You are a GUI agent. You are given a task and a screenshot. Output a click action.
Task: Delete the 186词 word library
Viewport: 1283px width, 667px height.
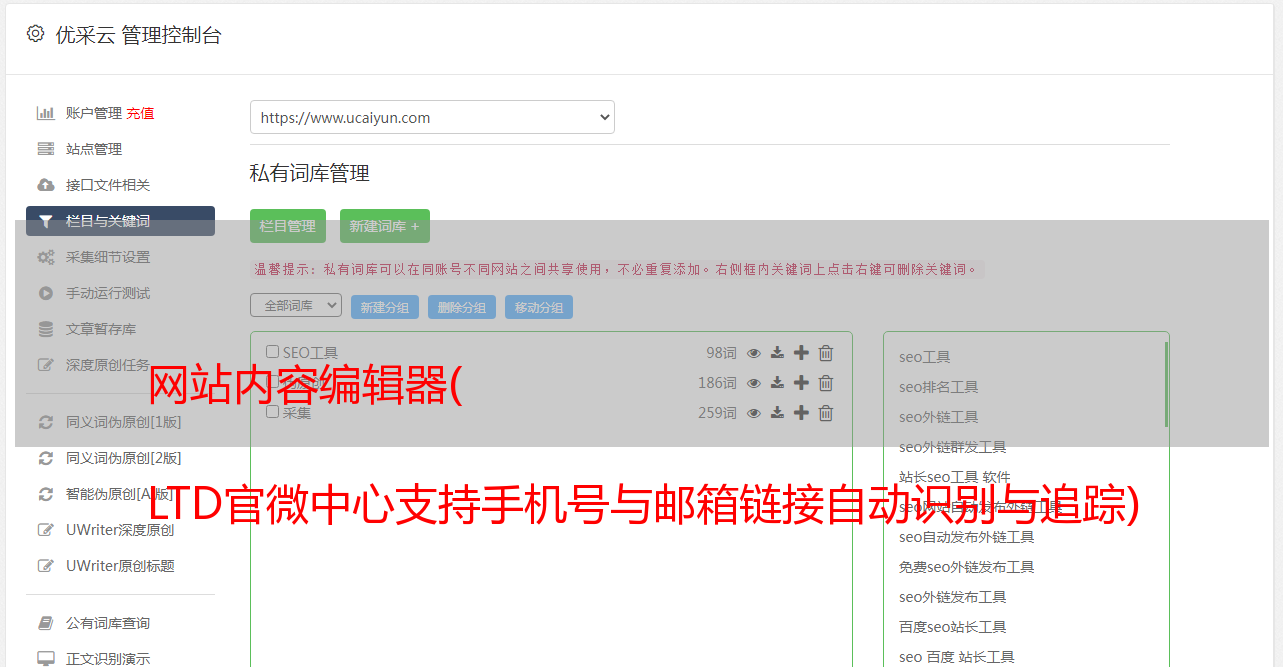click(x=826, y=383)
